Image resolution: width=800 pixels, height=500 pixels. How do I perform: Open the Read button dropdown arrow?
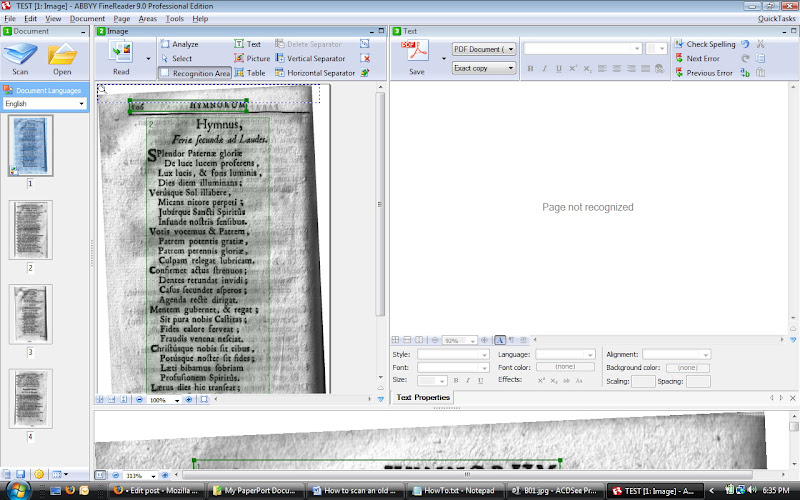click(148, 59)
